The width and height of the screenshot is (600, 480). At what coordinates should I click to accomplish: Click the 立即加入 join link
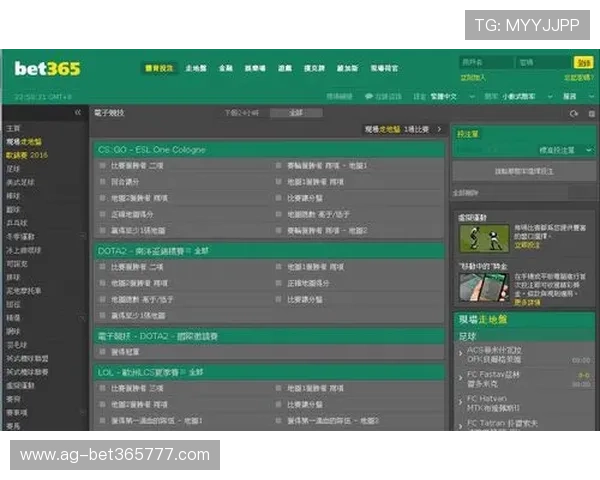click(473, 78)
